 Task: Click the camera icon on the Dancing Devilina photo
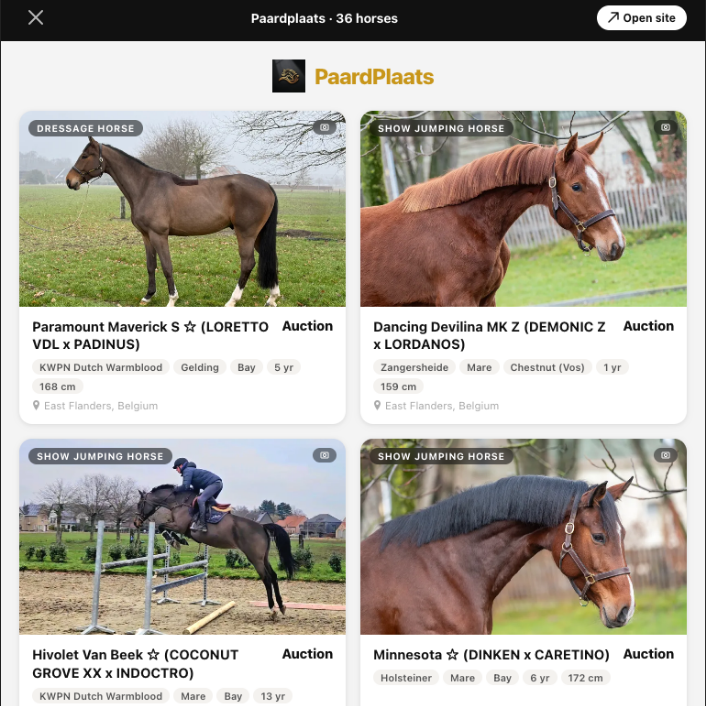pyautogui.click(x=665, y=128)
